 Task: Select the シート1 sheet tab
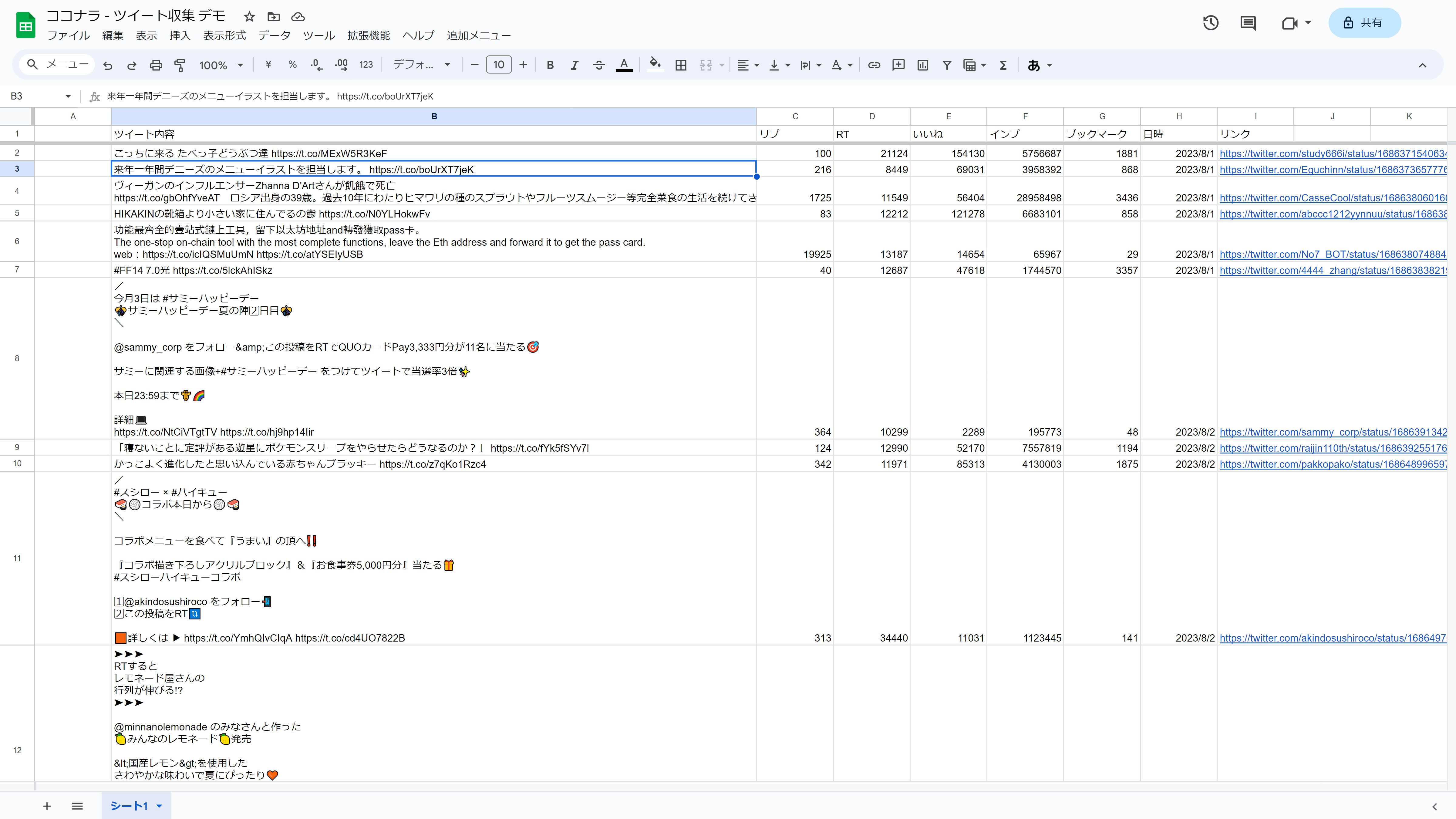coord(129,806)
